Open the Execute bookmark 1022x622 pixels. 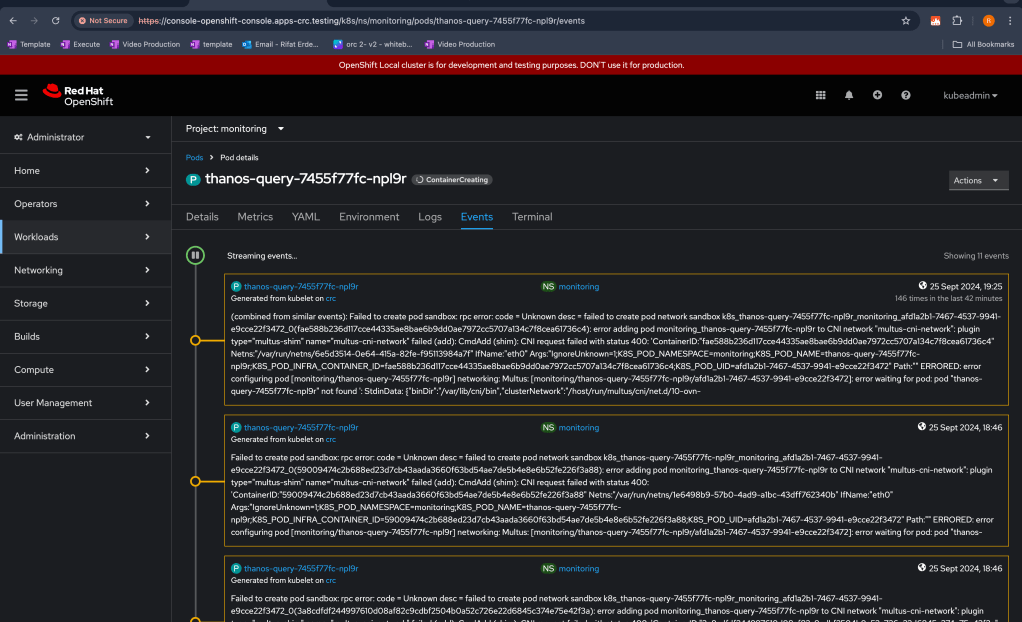80,44
